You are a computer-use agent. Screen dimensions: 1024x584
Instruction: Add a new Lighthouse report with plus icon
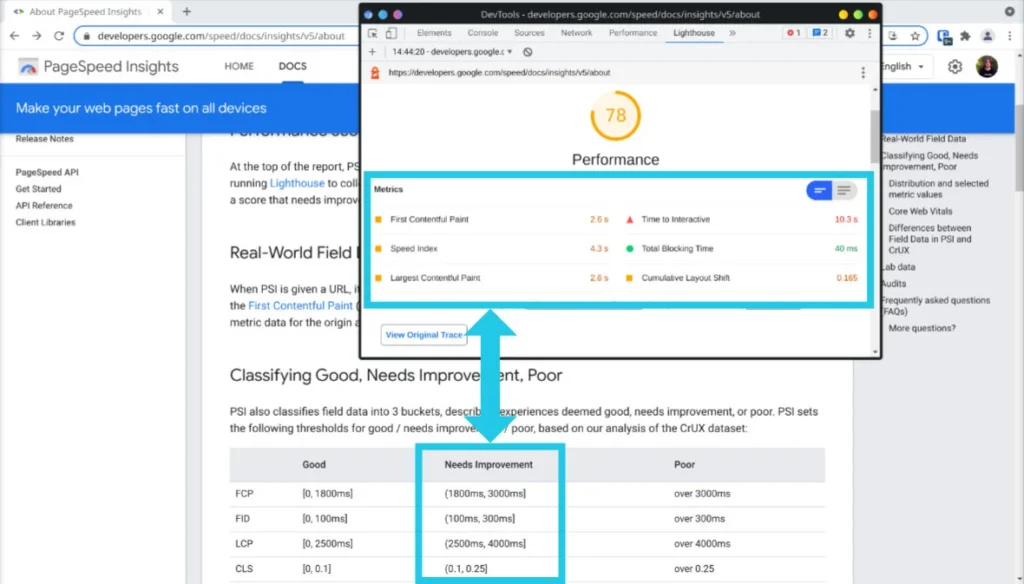pyautogui.click(x=372, y=52)
